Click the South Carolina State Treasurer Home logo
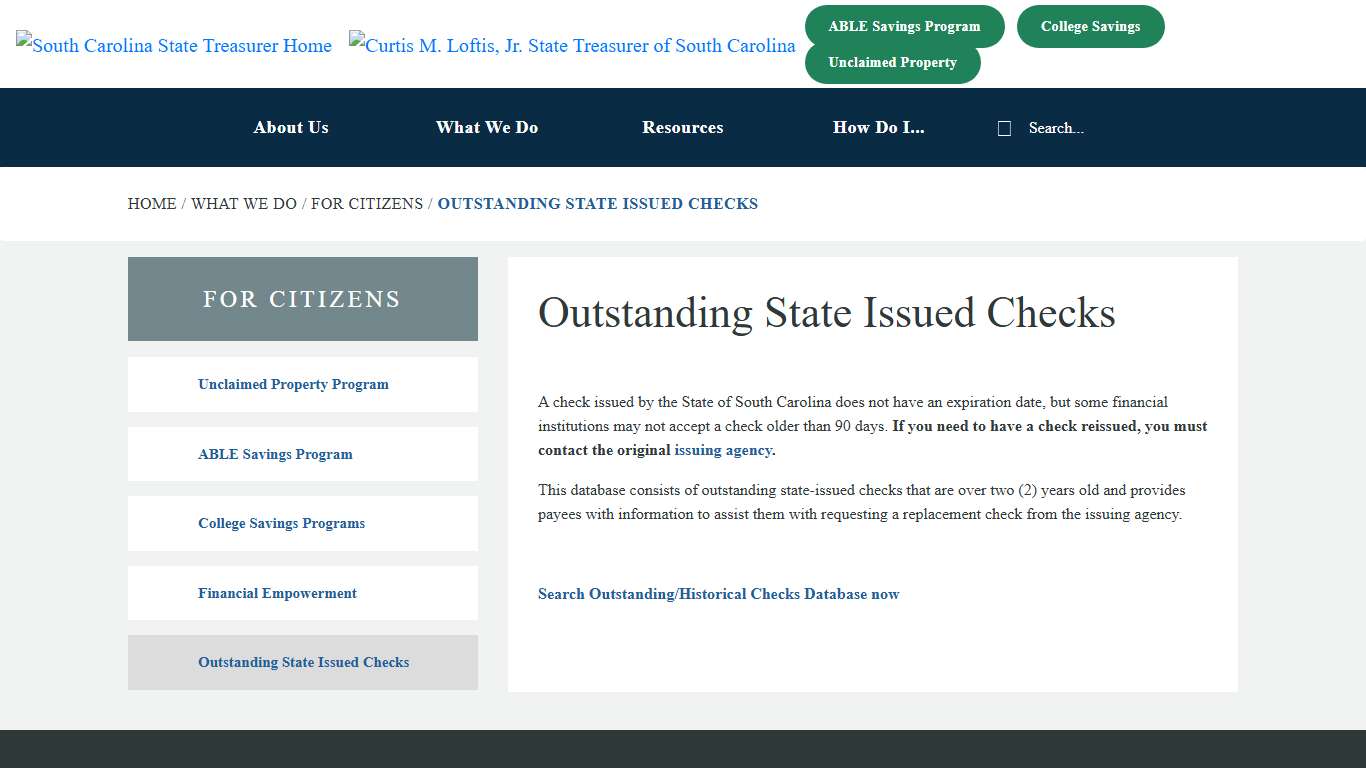 tap(174, 45)
